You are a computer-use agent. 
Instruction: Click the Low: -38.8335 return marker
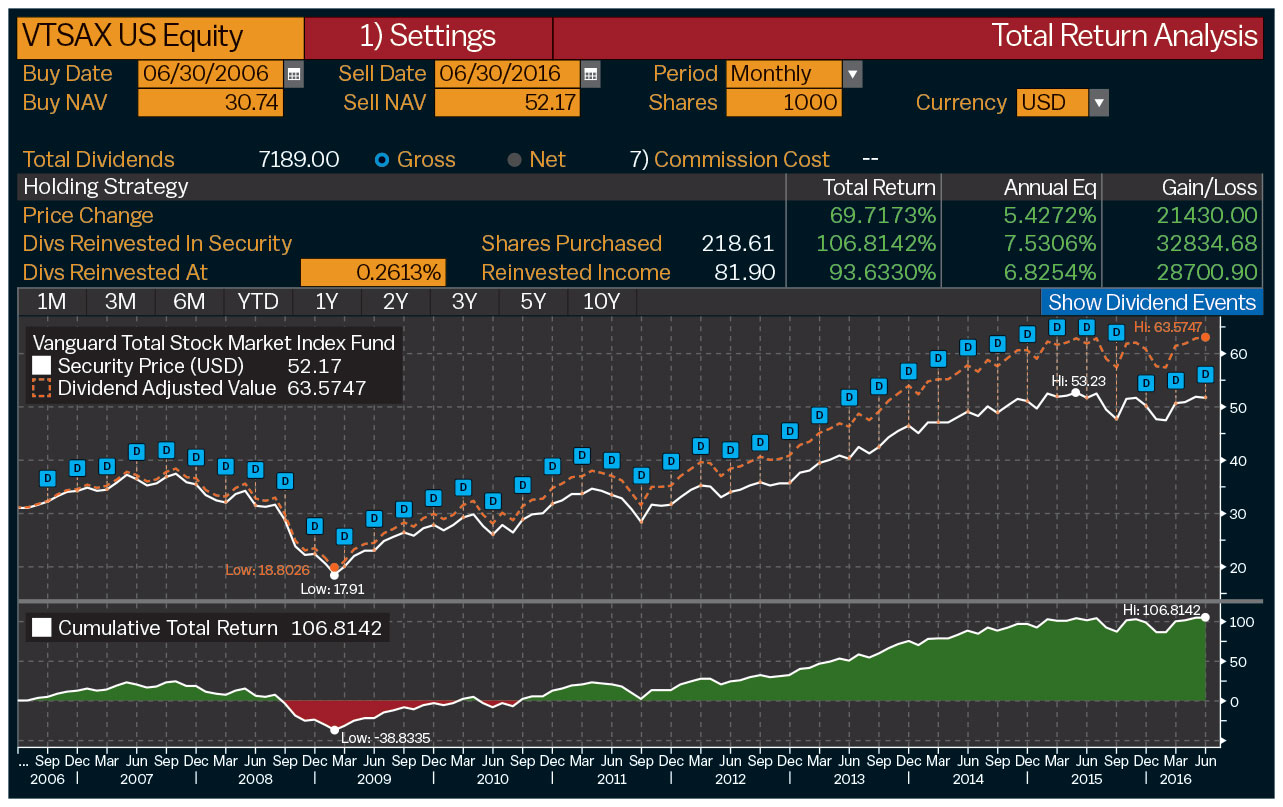pyautogui.click(x=334, y=729)
